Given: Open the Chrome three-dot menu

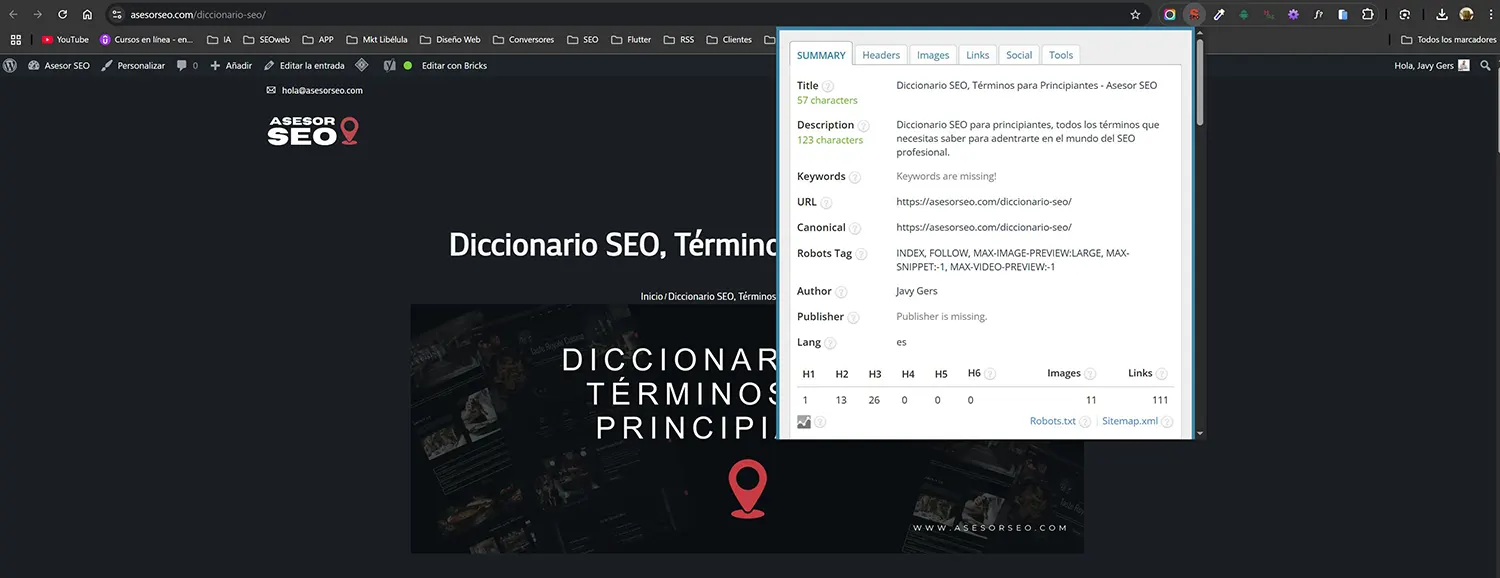Looking at the screenshot, I should (x=1491, y=14).
